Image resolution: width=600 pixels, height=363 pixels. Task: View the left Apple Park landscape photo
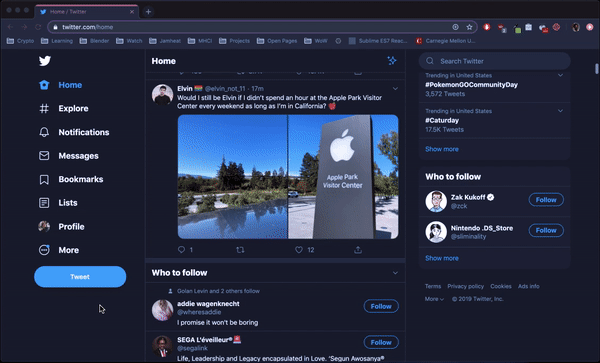232,177
